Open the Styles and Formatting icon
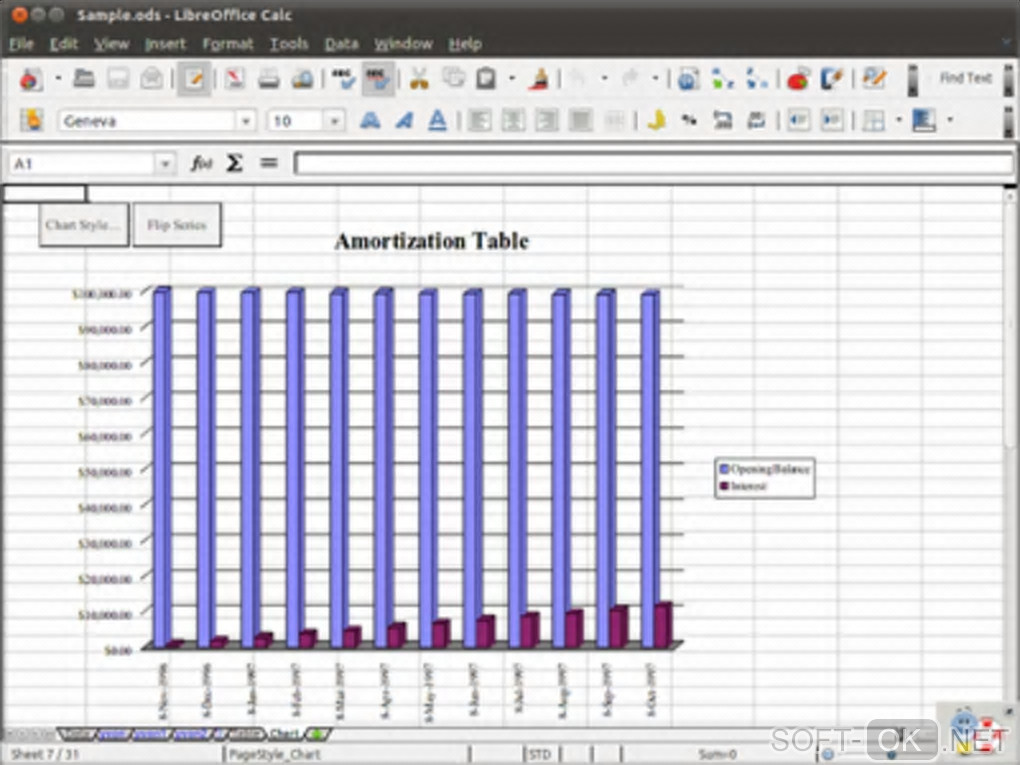Screen dimensions: 1020x765 point(31,120)
